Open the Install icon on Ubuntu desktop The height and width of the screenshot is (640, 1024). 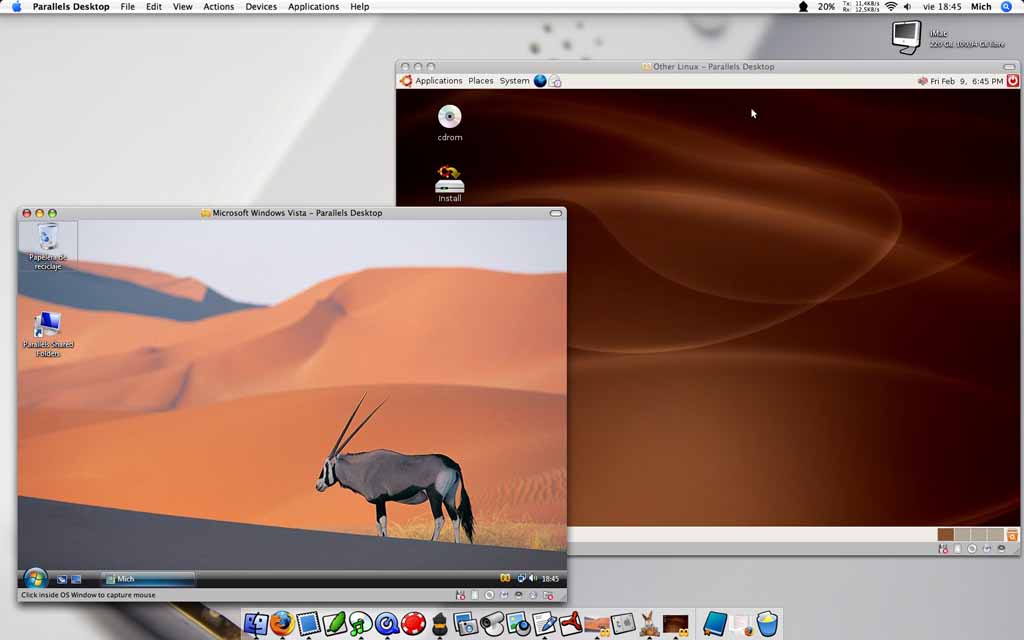pos(449,184)
